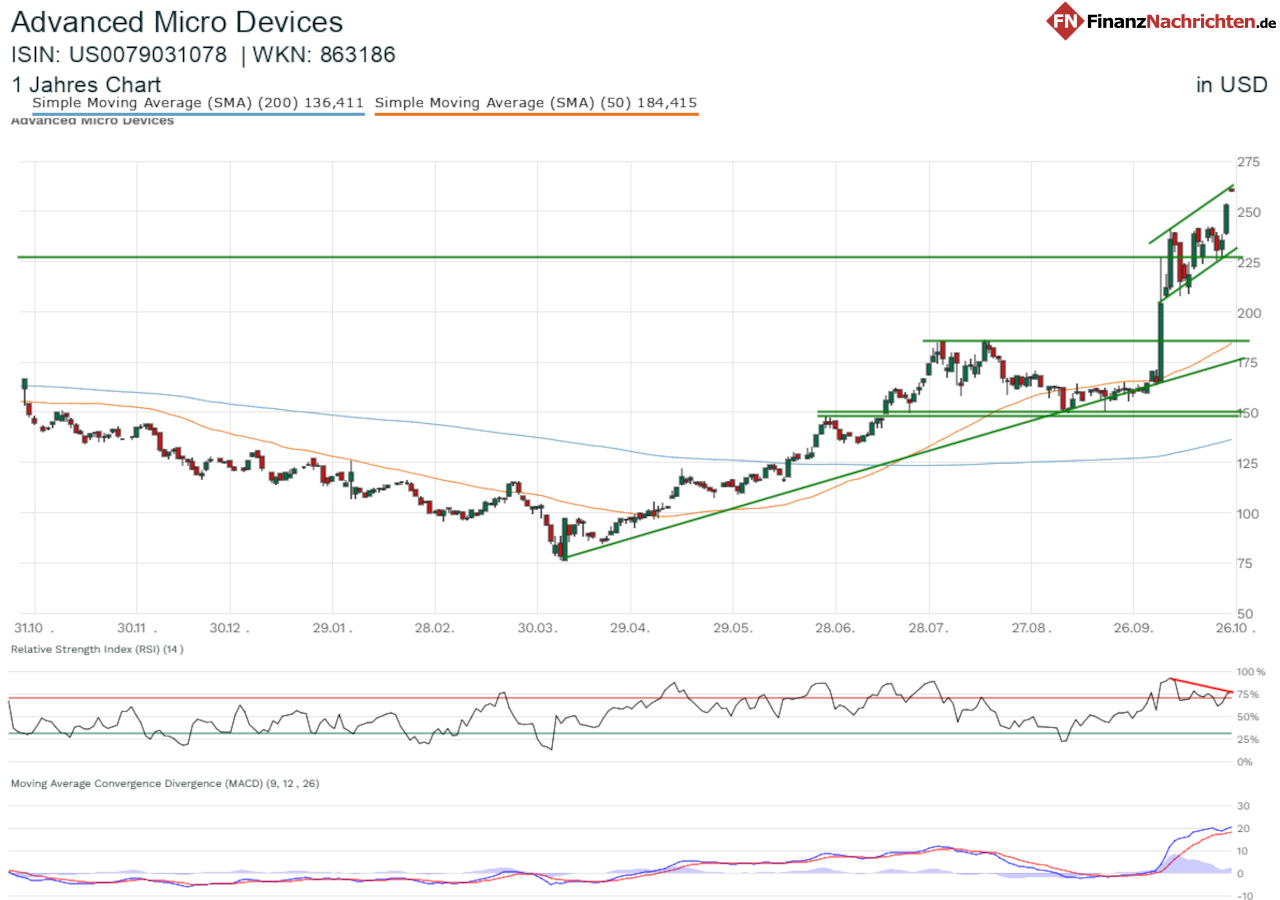Click the Relative Strength Index (RSI) (14) label
The image size is (1280, 900).
[97, 649]
